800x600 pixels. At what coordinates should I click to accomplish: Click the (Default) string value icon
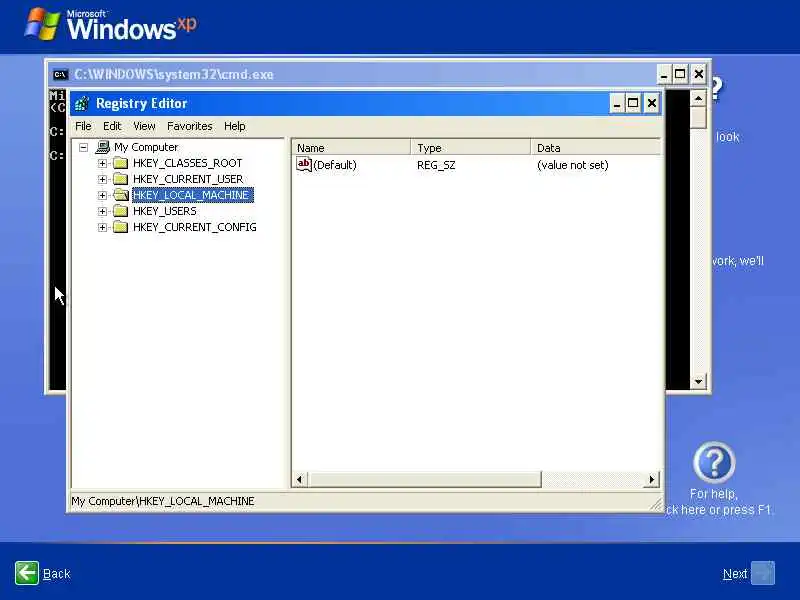(x=304, y=164)
